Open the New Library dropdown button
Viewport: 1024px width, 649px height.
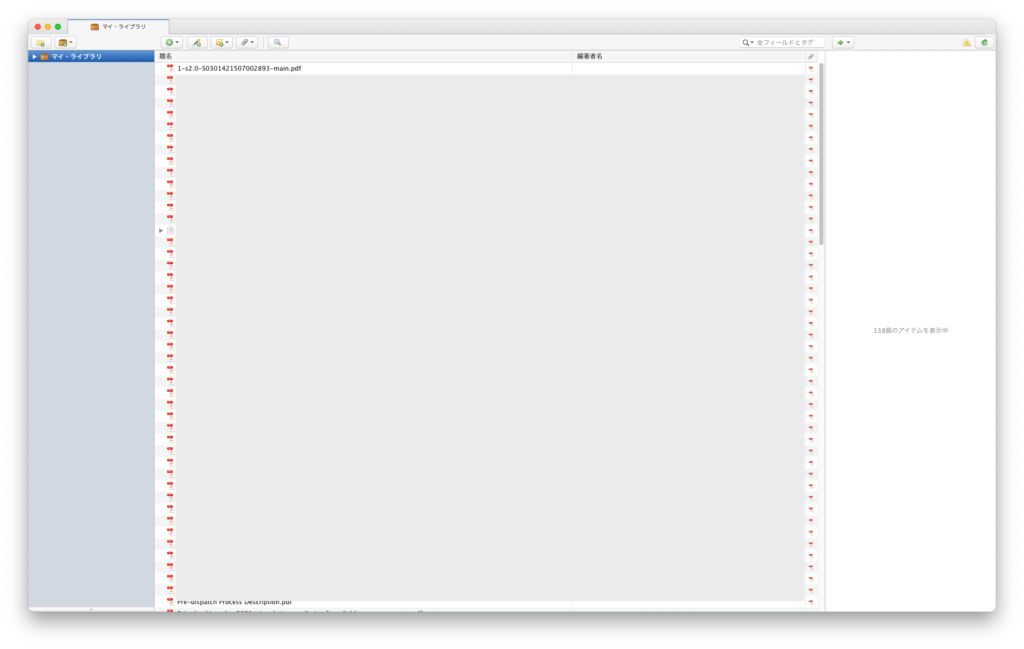point(66,43)
